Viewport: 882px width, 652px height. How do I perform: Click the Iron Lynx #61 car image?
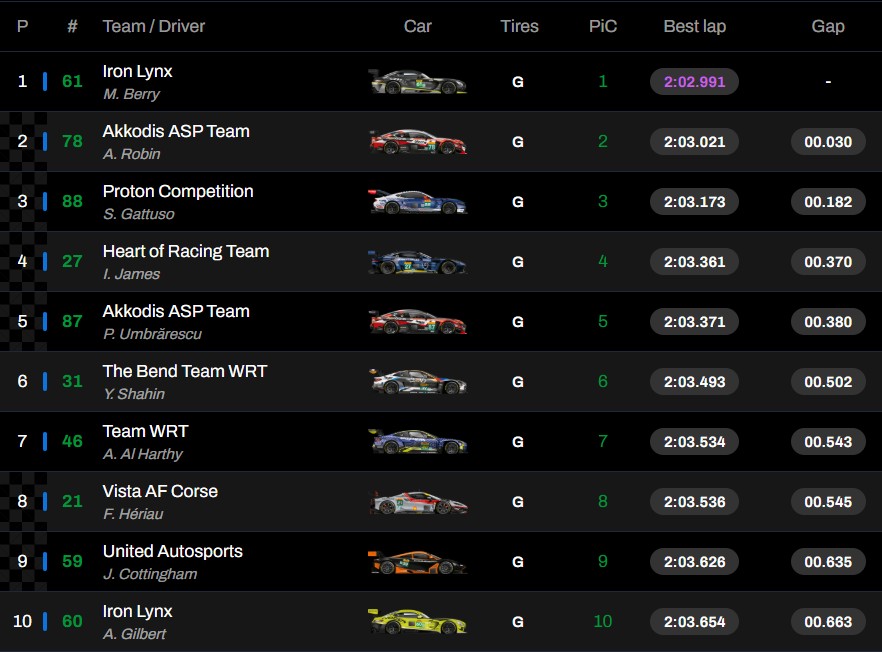[x=417, y=82]
